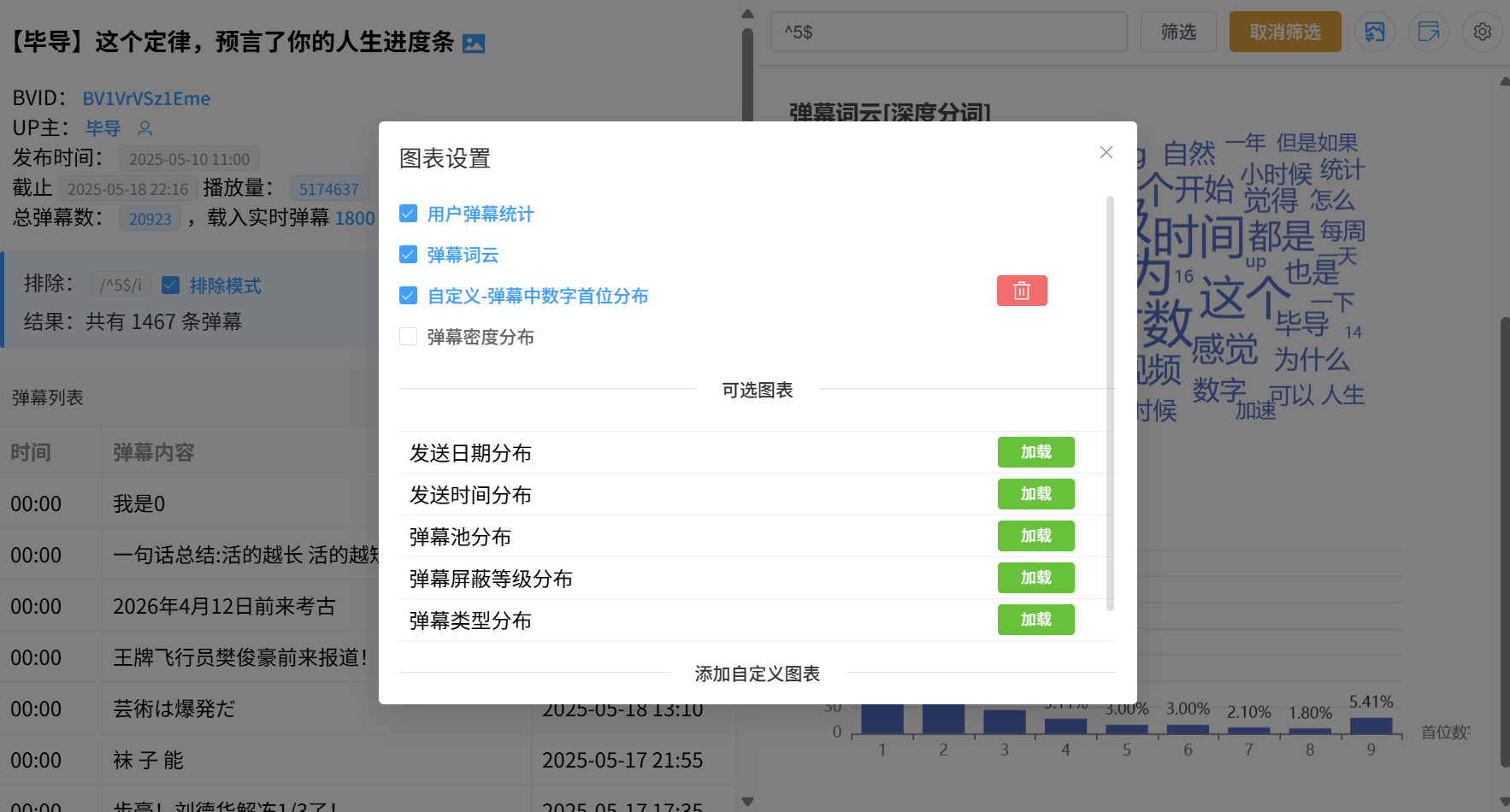Click the dialog's vertical scrollbar
1510x812 pixels.
pyautogui.click(x=1110, y=402)
